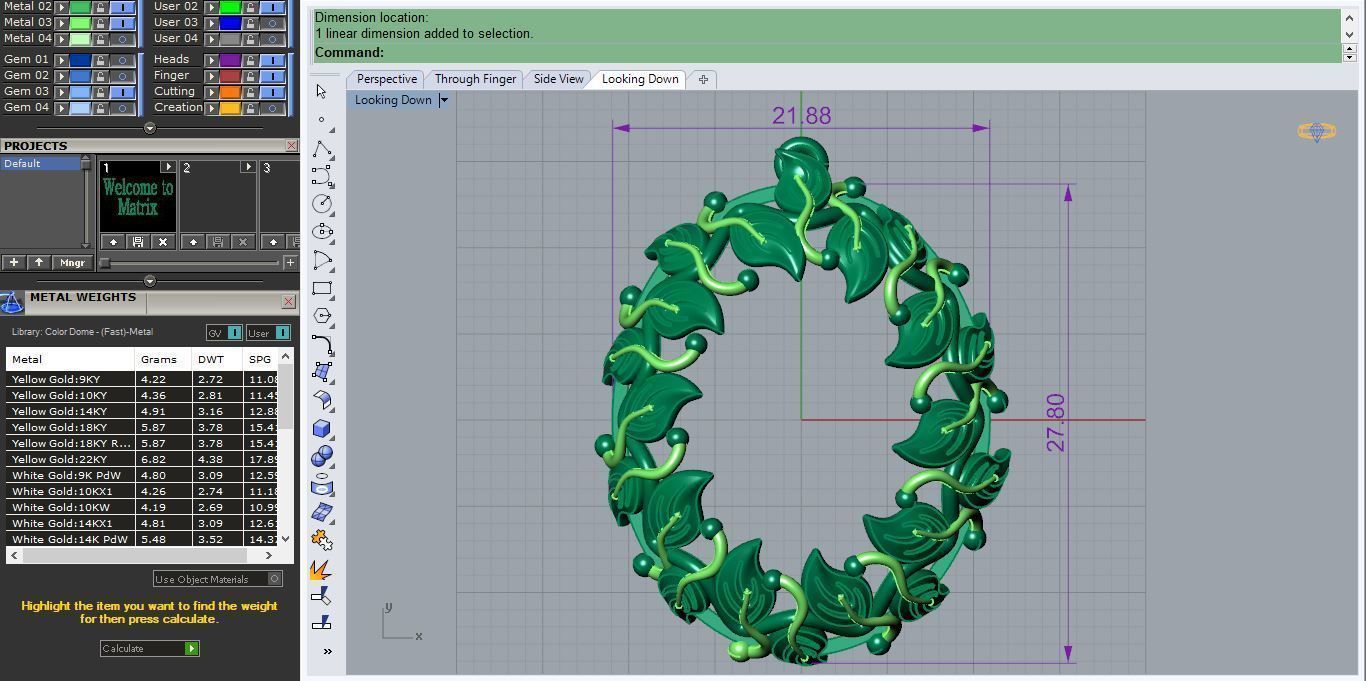The width and height of the screenshot is (1366, 681).
Task: Click Cutting orange color swatch
Action: (x=230, y=92)
